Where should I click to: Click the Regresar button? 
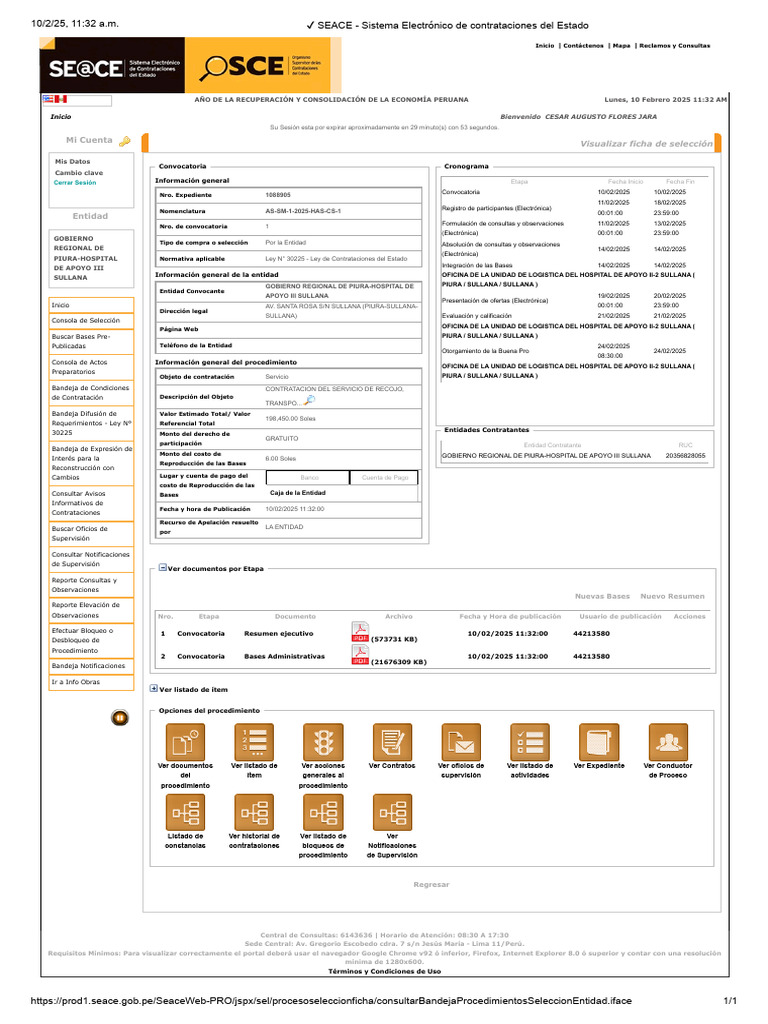tap(431, 884)
